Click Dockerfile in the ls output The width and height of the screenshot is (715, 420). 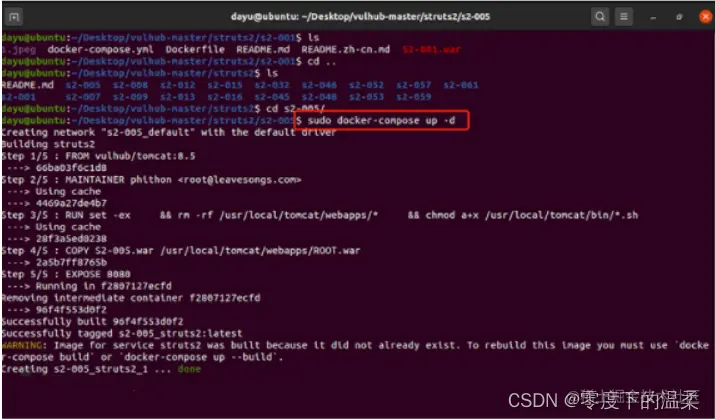195,49
